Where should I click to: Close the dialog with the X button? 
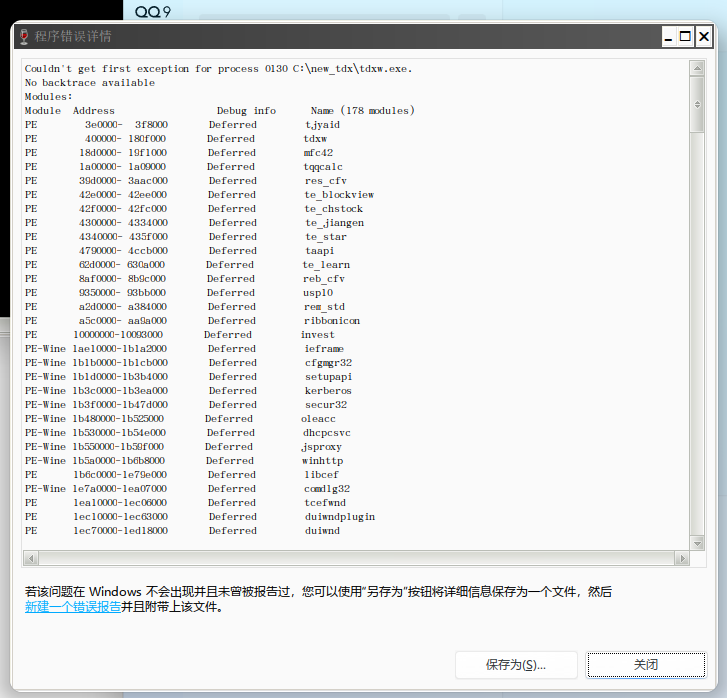(703, 37)
